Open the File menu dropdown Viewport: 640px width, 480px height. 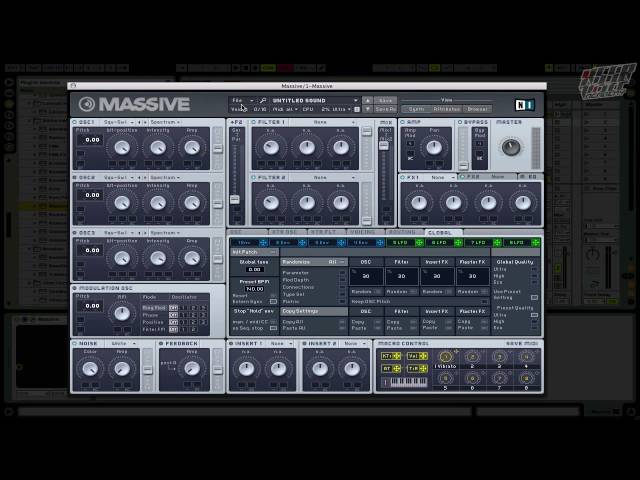243,100
